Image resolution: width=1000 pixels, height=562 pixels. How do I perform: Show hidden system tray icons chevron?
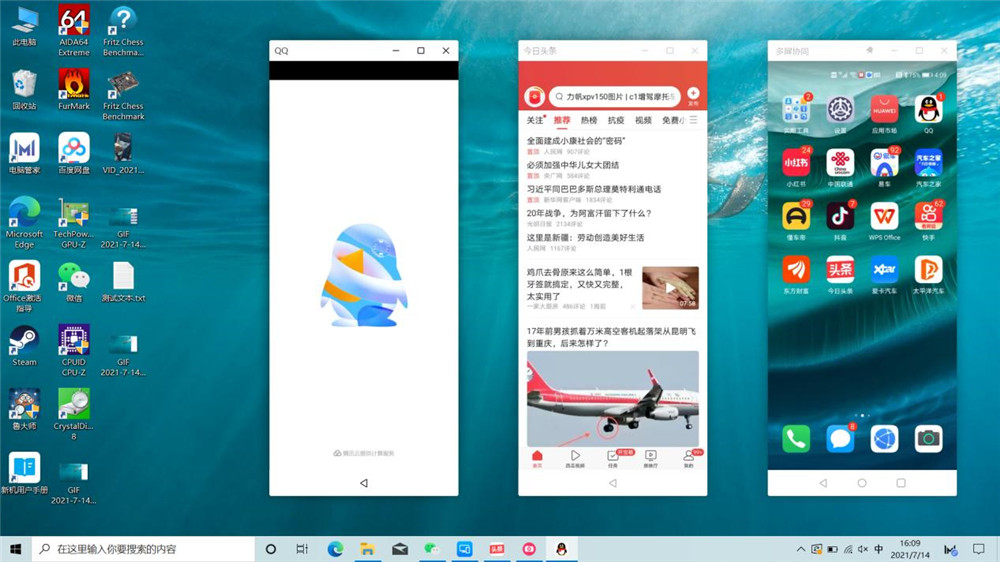800,549
